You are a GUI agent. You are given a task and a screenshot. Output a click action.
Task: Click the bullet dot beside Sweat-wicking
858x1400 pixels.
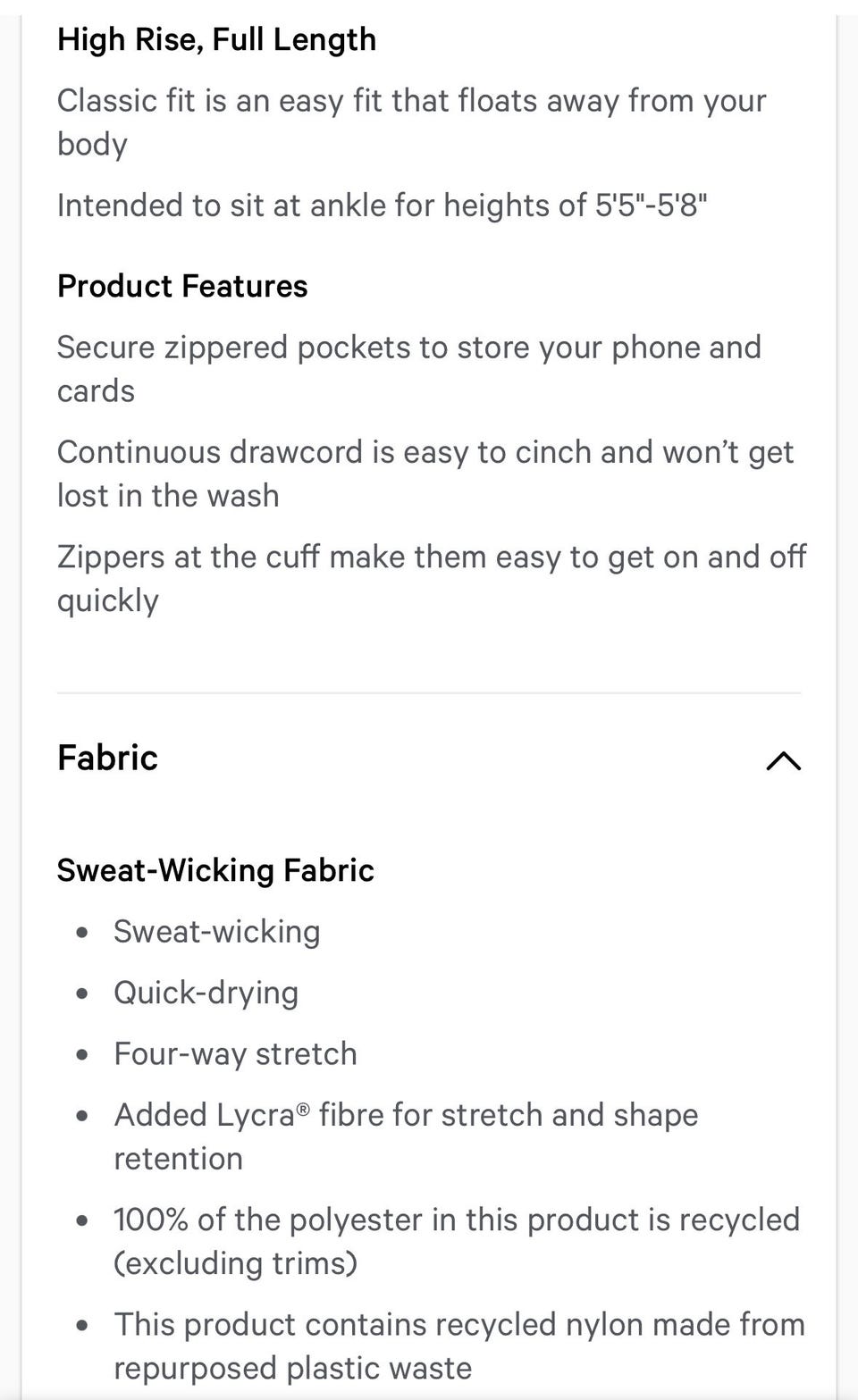click(x=82, y=933)
